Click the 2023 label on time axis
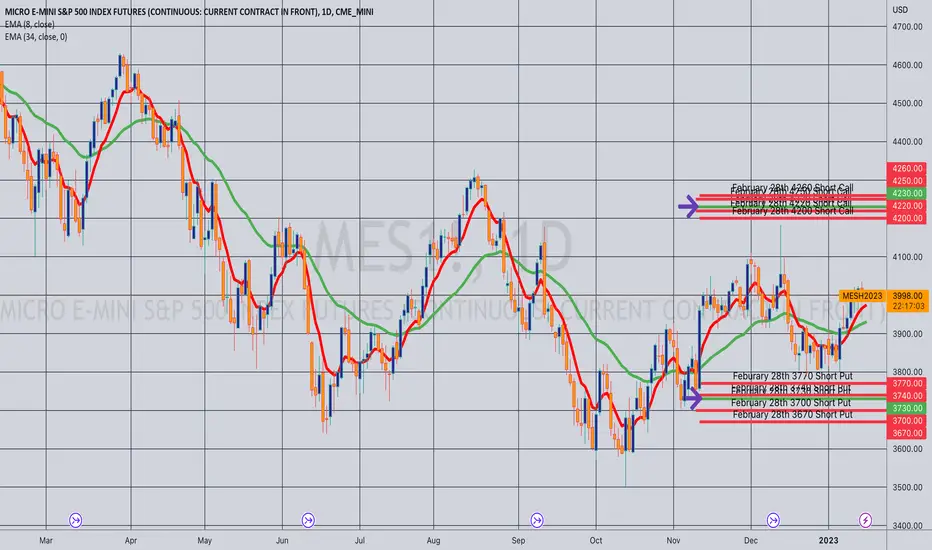932x550 pixels. tap(829, 540)
